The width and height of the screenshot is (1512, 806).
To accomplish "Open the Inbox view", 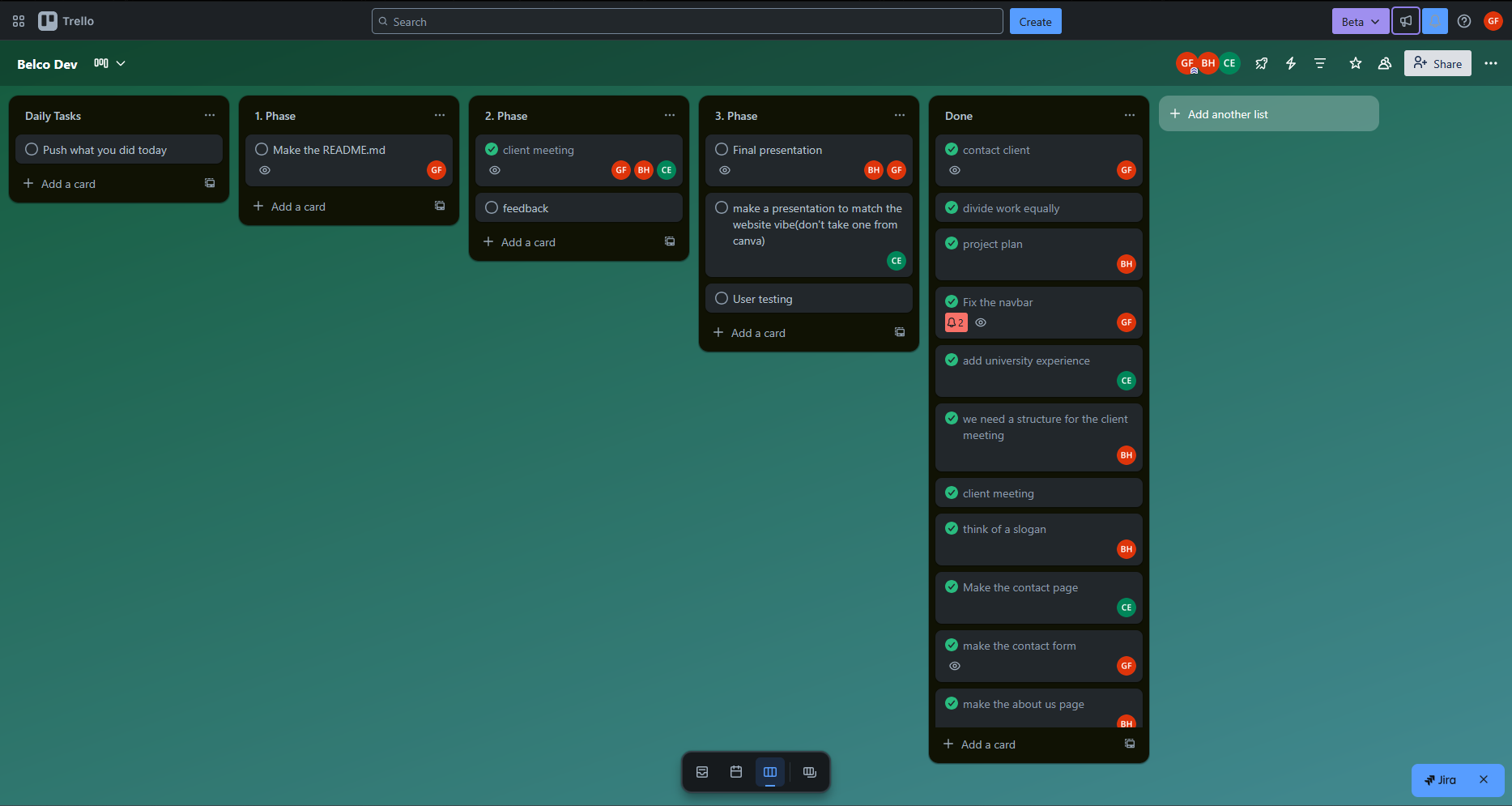I will [x=701, y=772].
